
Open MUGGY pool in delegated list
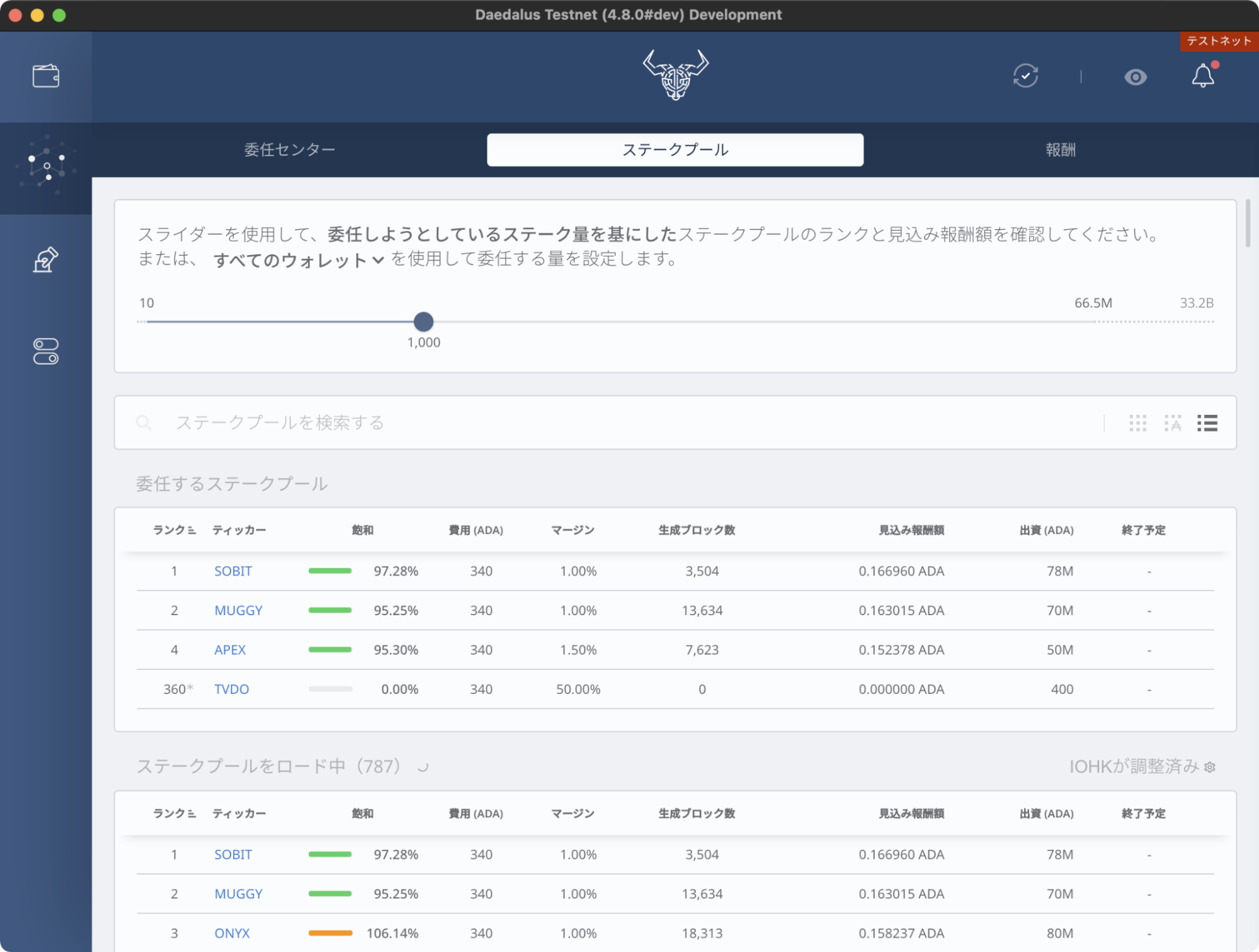point(238,610)
